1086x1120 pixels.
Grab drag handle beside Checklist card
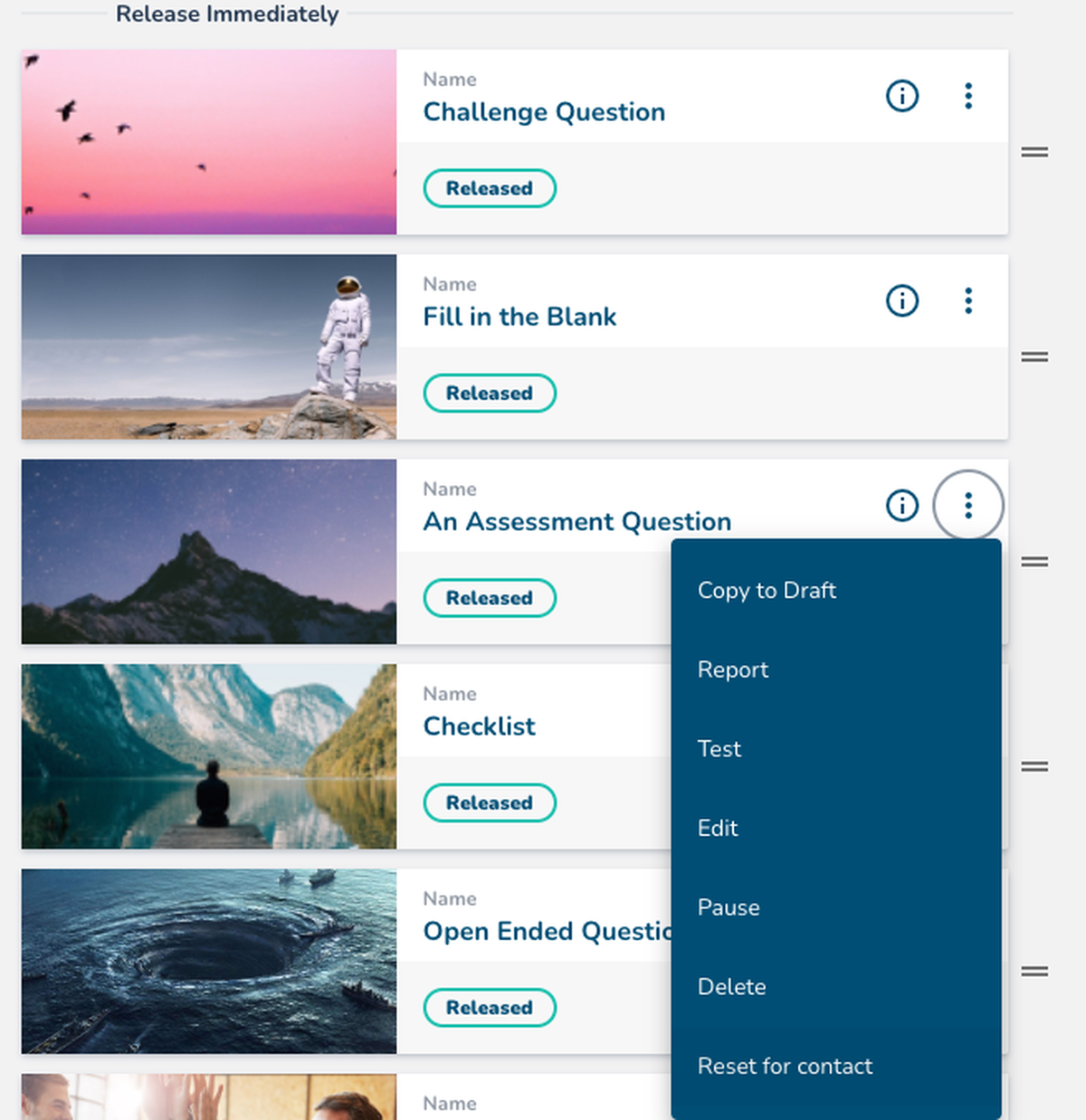tap(1034, 767)
